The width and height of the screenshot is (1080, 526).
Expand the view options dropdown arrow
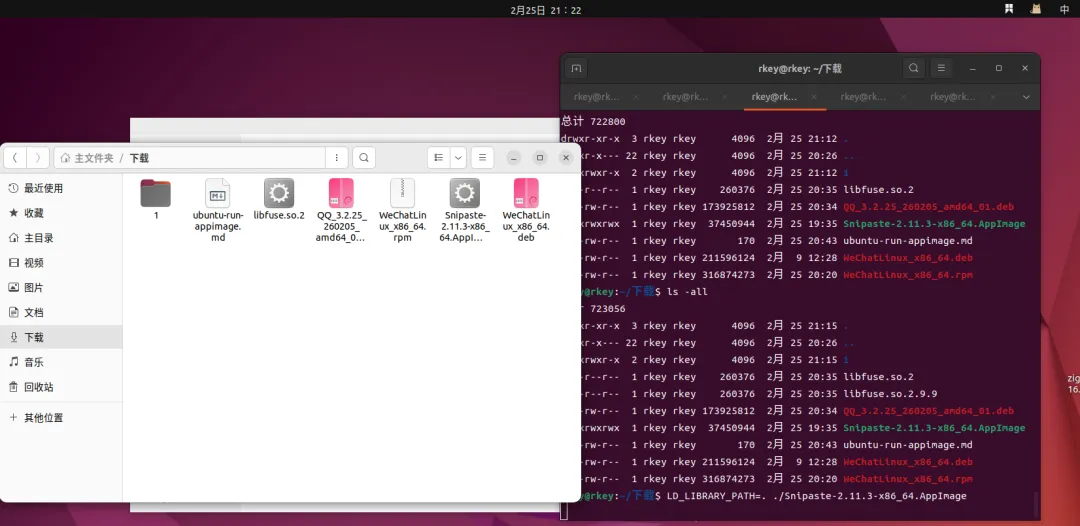[x=458, y=158]
